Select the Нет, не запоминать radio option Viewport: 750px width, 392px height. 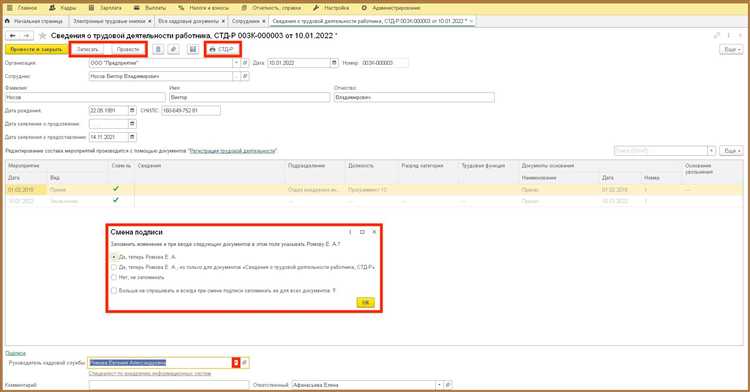114,277
